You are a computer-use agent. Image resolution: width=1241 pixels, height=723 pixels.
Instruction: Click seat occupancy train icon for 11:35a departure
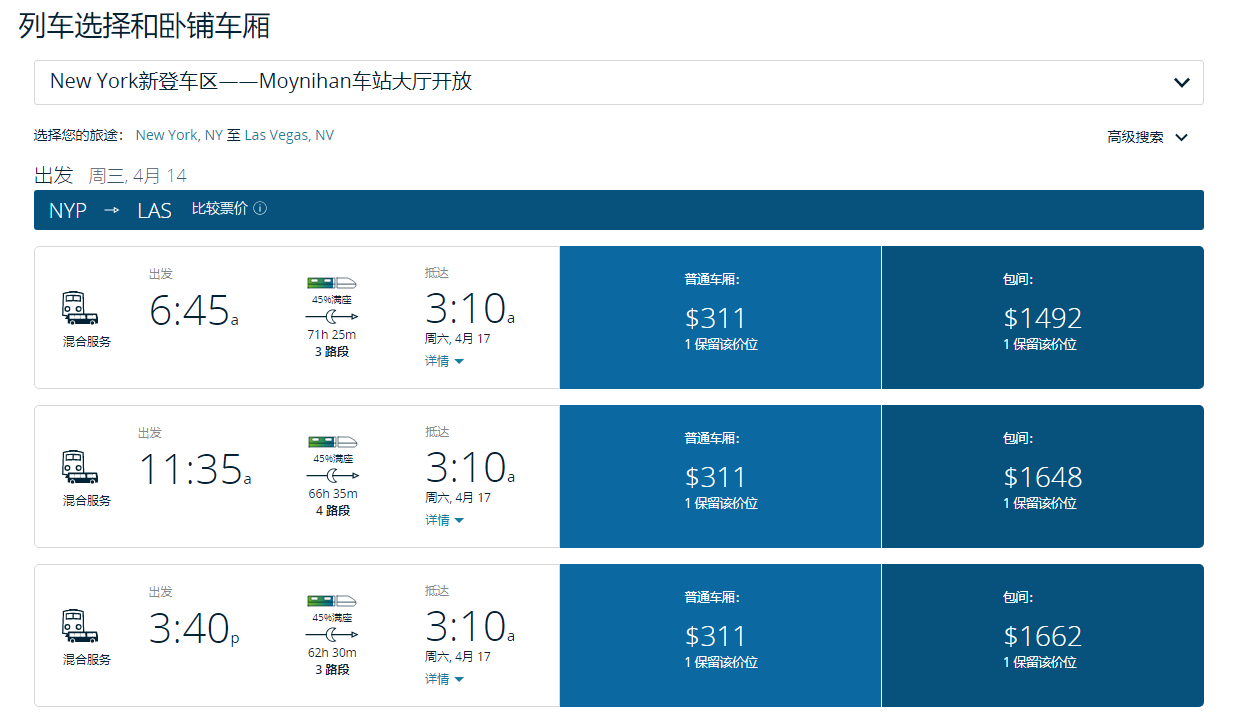tap(332, 442)
